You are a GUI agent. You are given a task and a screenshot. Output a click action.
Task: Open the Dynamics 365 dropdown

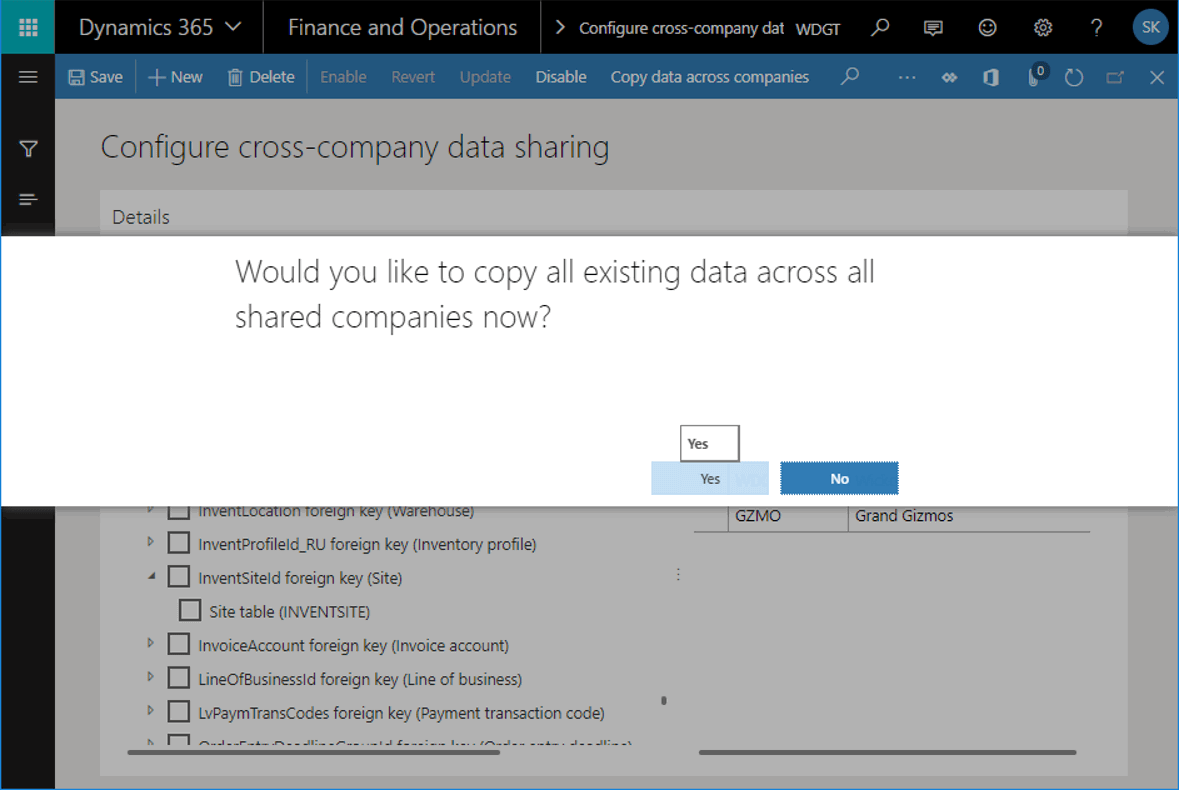[x=160, y=28]
